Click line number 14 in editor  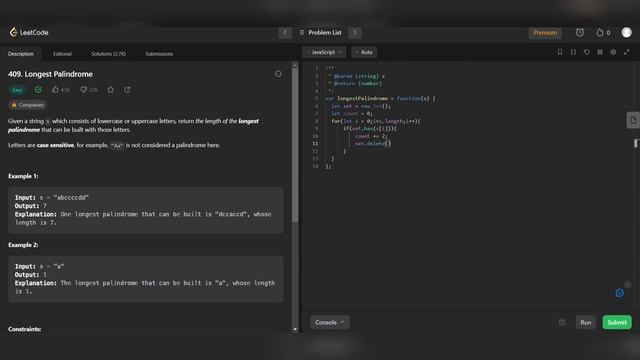315,166
